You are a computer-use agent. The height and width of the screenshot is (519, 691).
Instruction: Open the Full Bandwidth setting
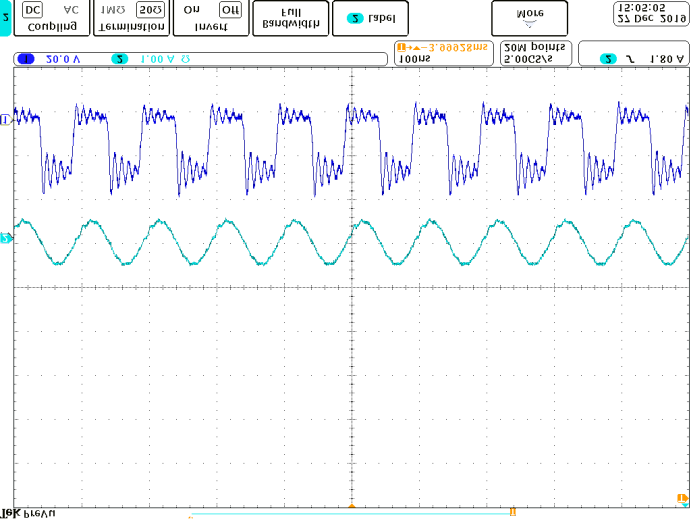coord(289,17)
